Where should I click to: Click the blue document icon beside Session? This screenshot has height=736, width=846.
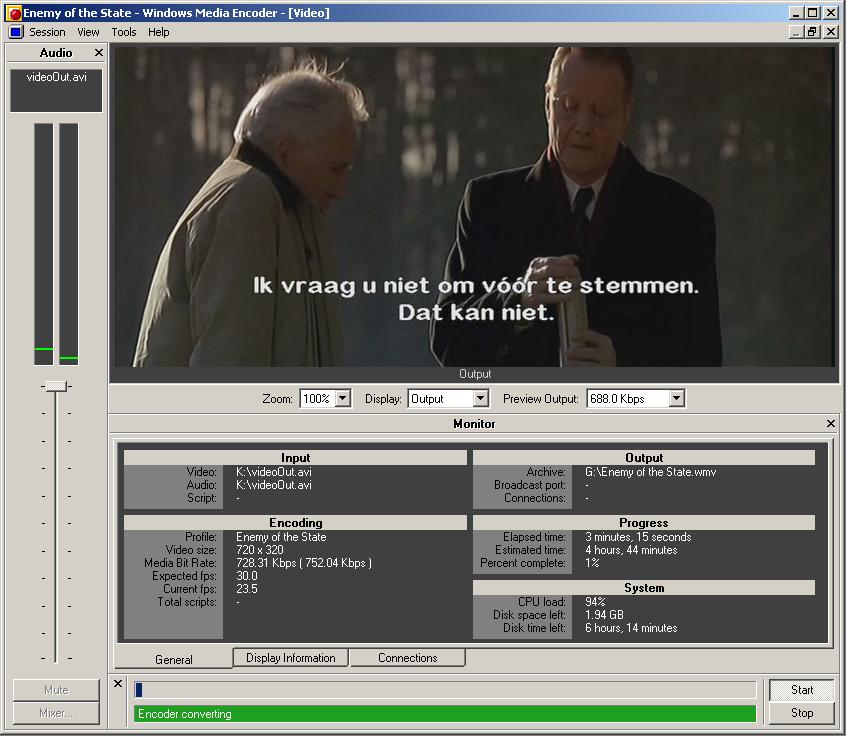tap(16, 32)
